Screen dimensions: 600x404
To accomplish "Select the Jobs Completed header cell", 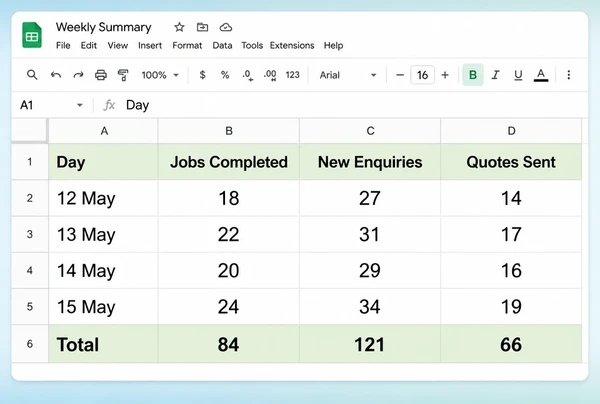I will click(229, 162).
